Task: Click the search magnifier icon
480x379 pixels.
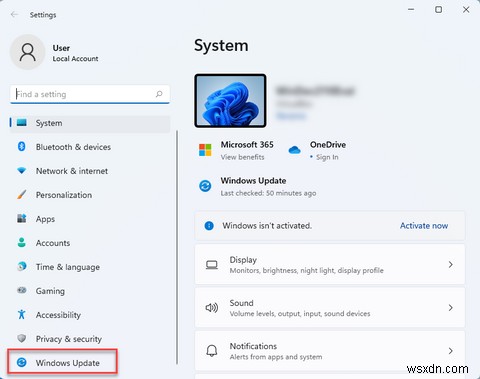Action: pyautogui.click(x=159, y=94)
